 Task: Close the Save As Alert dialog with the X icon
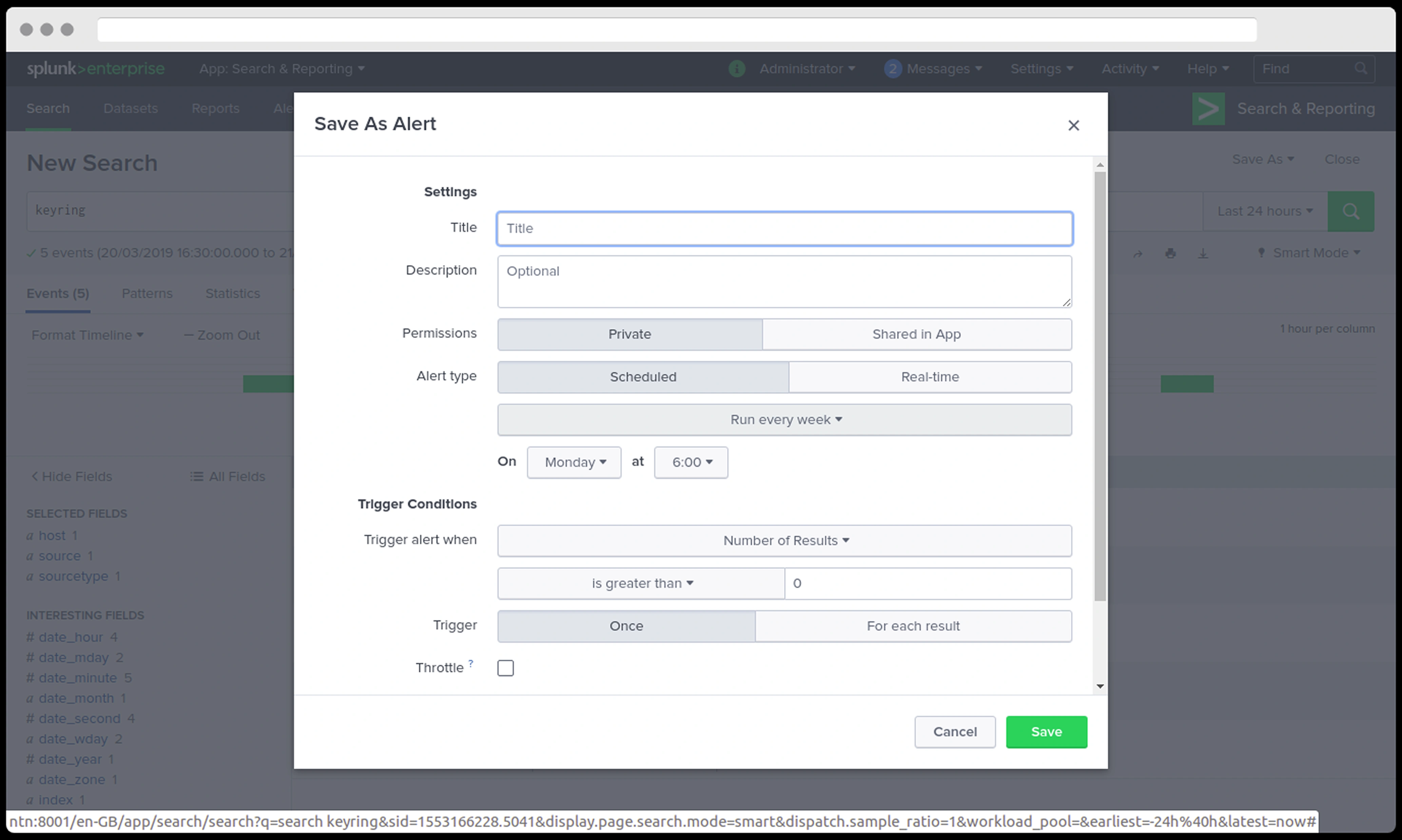[1073, 126]
